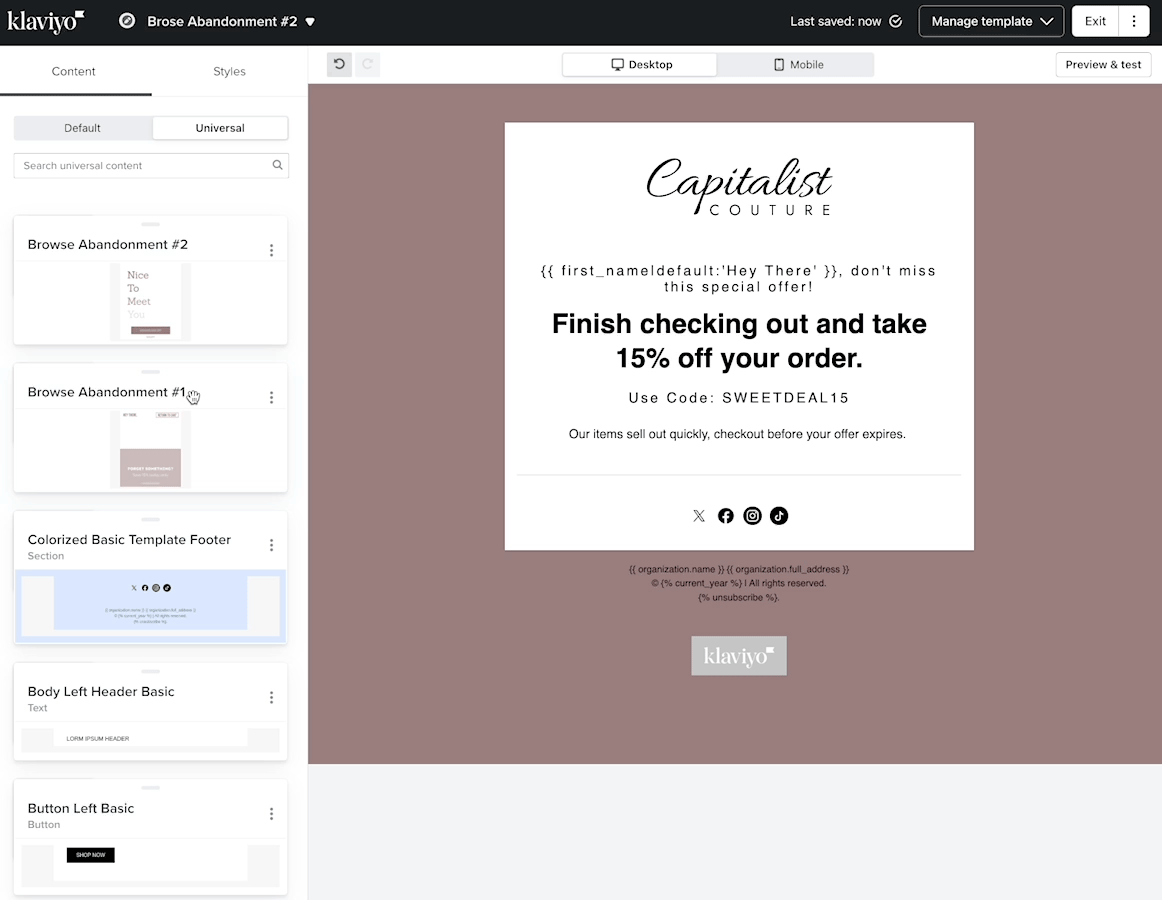Click the Colorized Basic Template Footer title
Viewport: 1162px width, 900px height.
coord(129,540)
